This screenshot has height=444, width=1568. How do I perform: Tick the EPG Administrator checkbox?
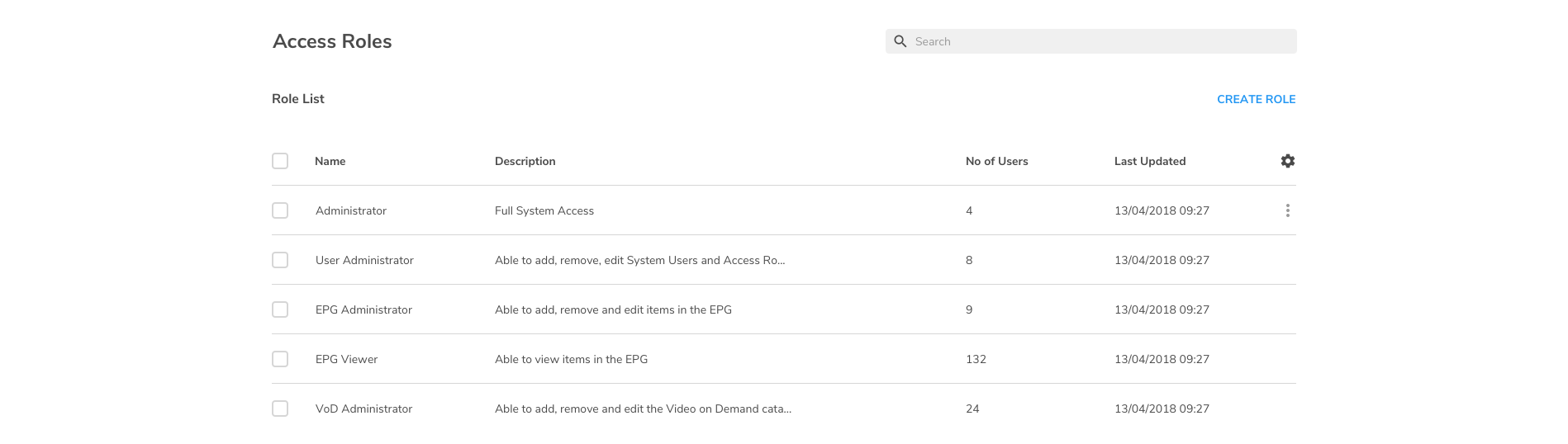pos(280,309)
